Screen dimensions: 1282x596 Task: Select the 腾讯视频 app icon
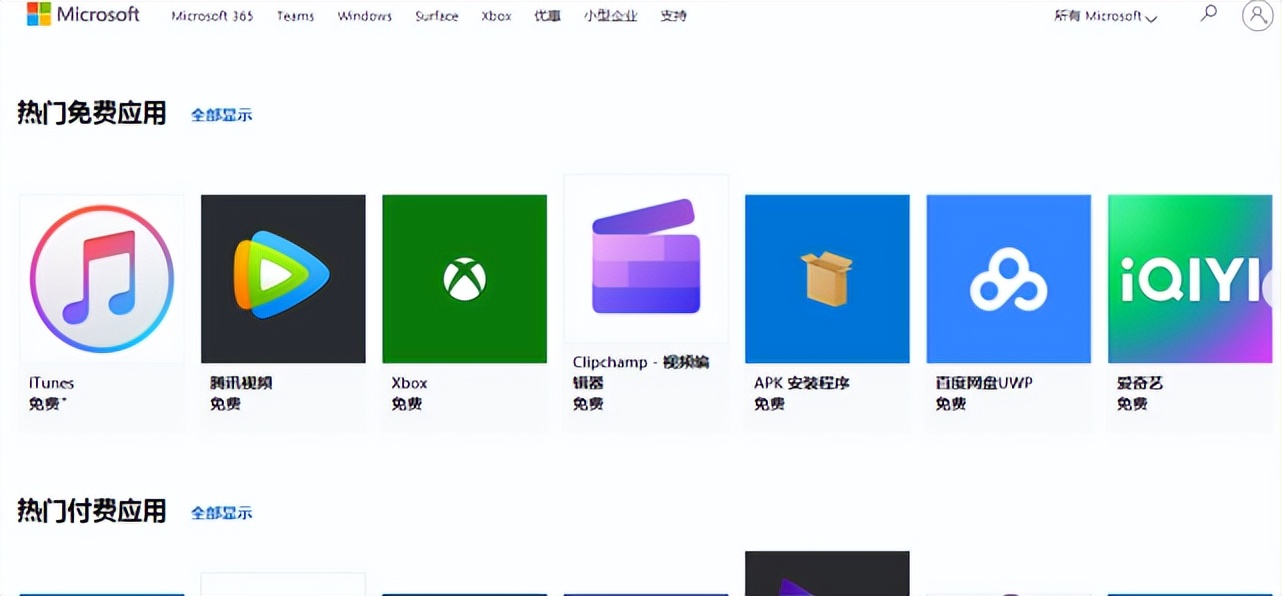pyautogui.click(x=283, y=278)
